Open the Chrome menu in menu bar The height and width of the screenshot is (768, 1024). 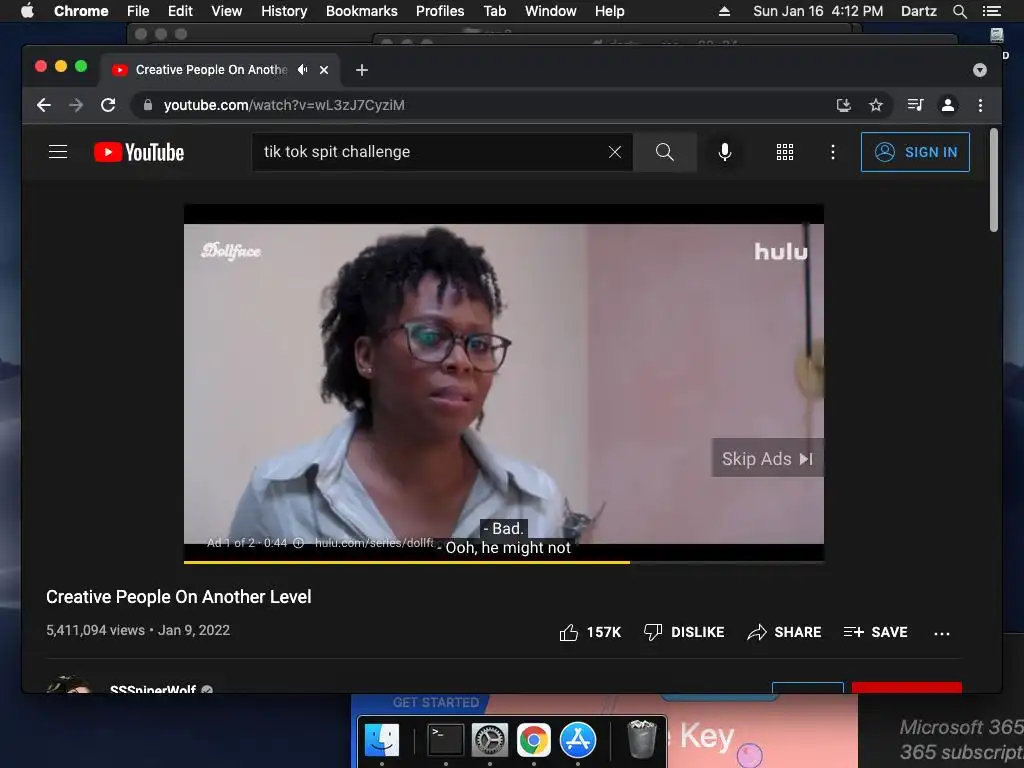[x=81, y=11]
